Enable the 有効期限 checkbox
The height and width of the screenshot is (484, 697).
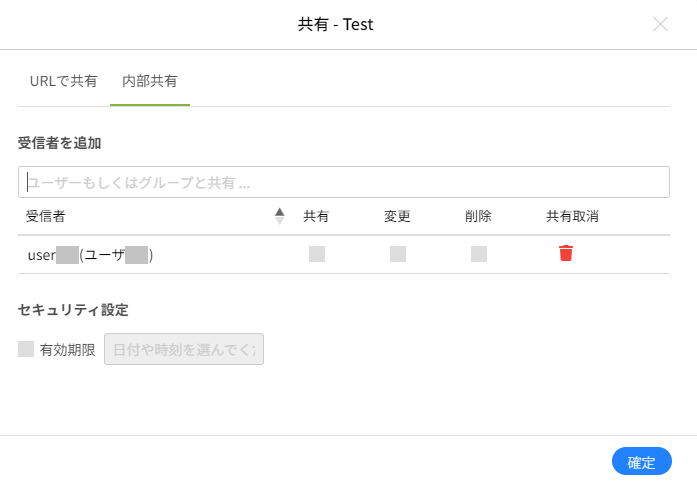pos(26,349)
